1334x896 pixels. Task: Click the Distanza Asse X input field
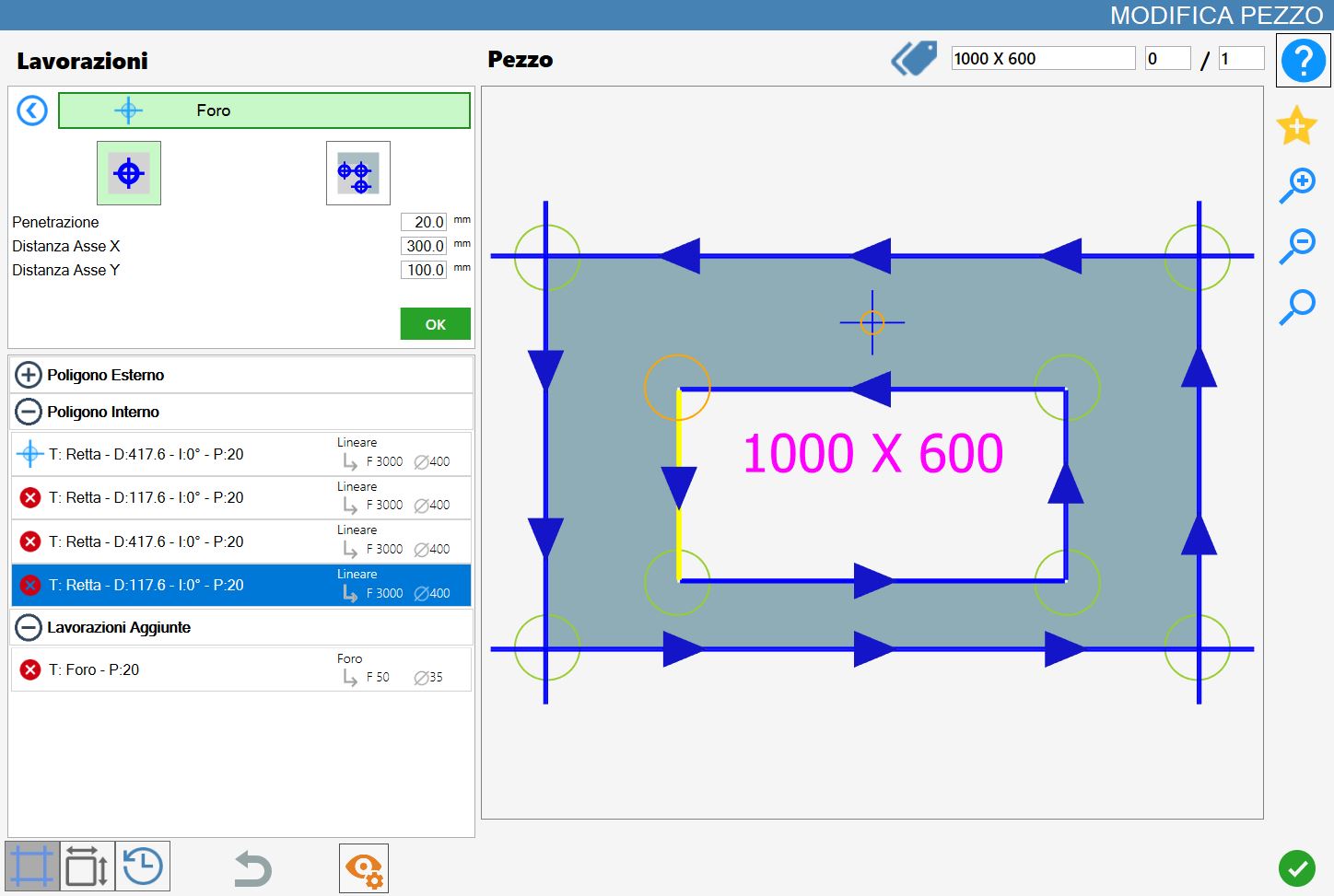tap(424, 246)
